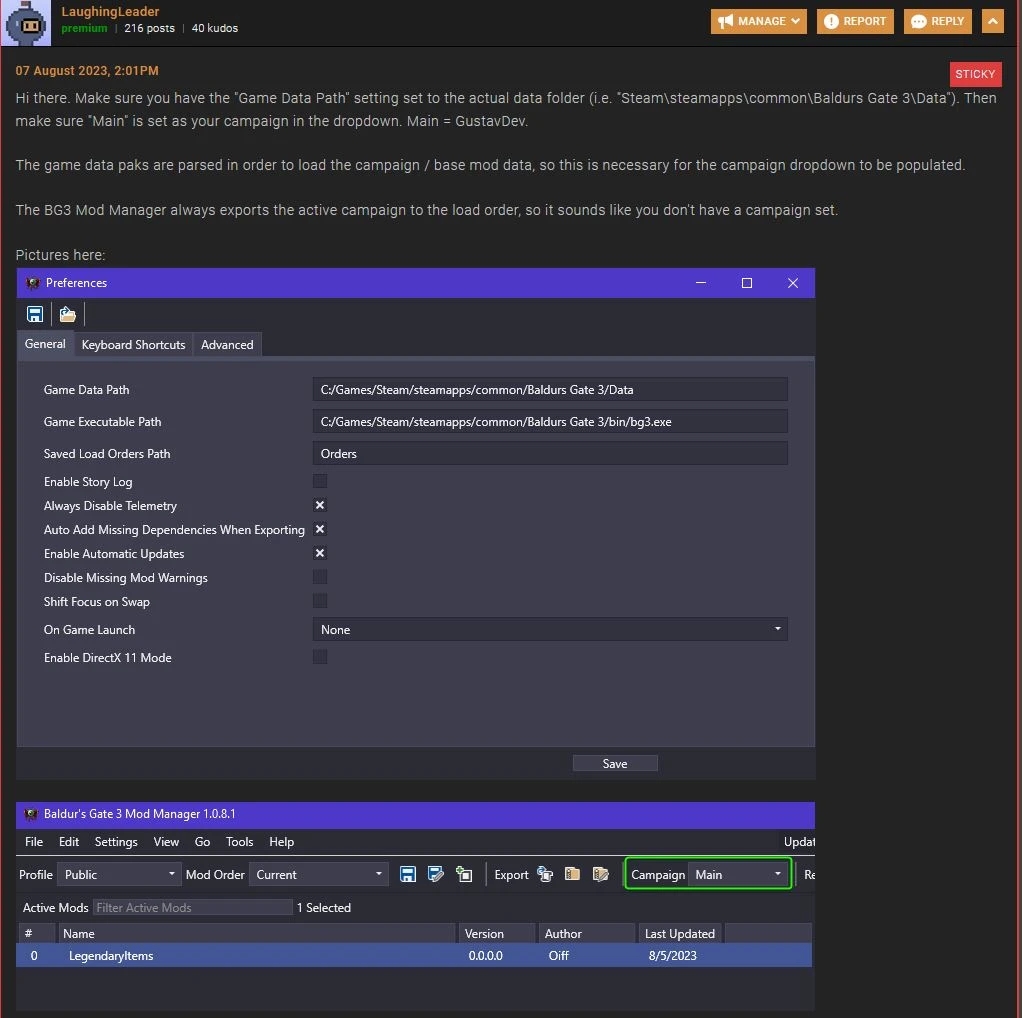
Task: Enable DirectX 11 Mode checkbox
Action: pos(320,657)
